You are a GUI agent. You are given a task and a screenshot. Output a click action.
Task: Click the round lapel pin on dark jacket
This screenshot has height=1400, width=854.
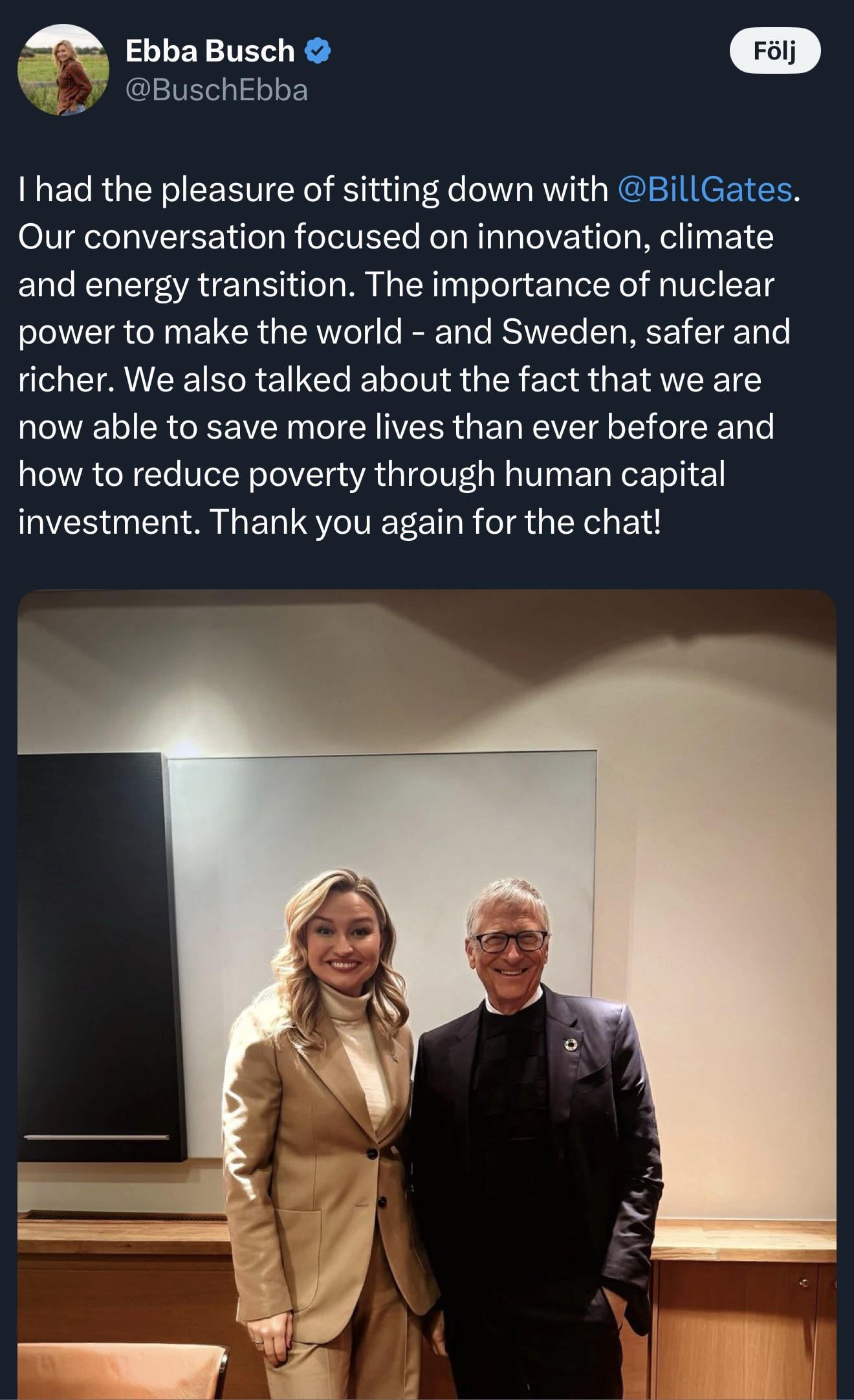tap(571, 1044)
